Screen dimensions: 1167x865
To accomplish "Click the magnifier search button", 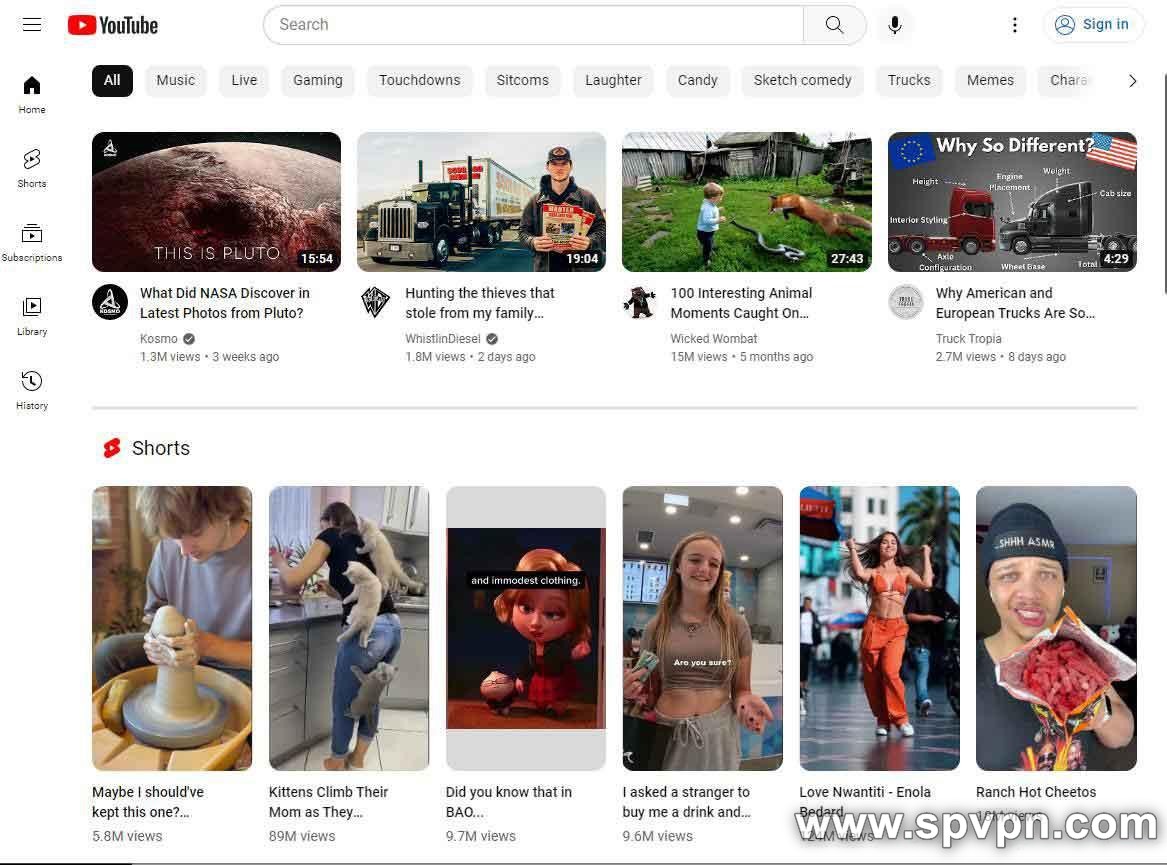I will [x=834, y=25].
